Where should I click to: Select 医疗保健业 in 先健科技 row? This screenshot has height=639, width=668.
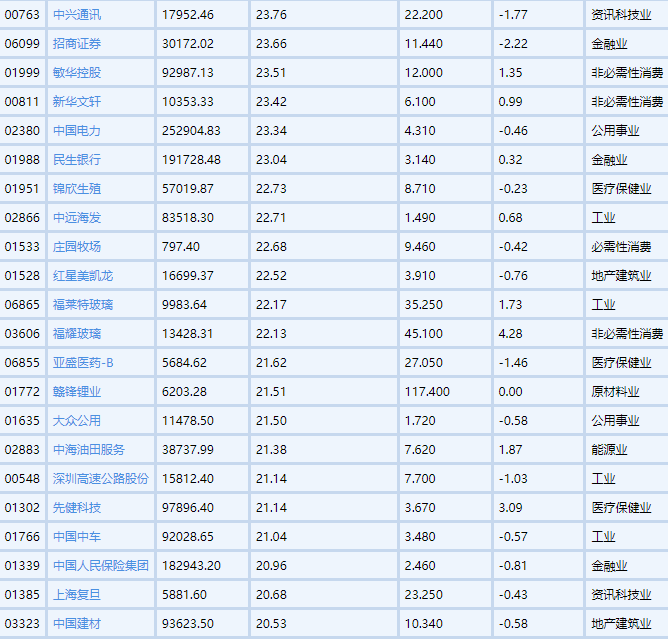(x=622, y=507)
